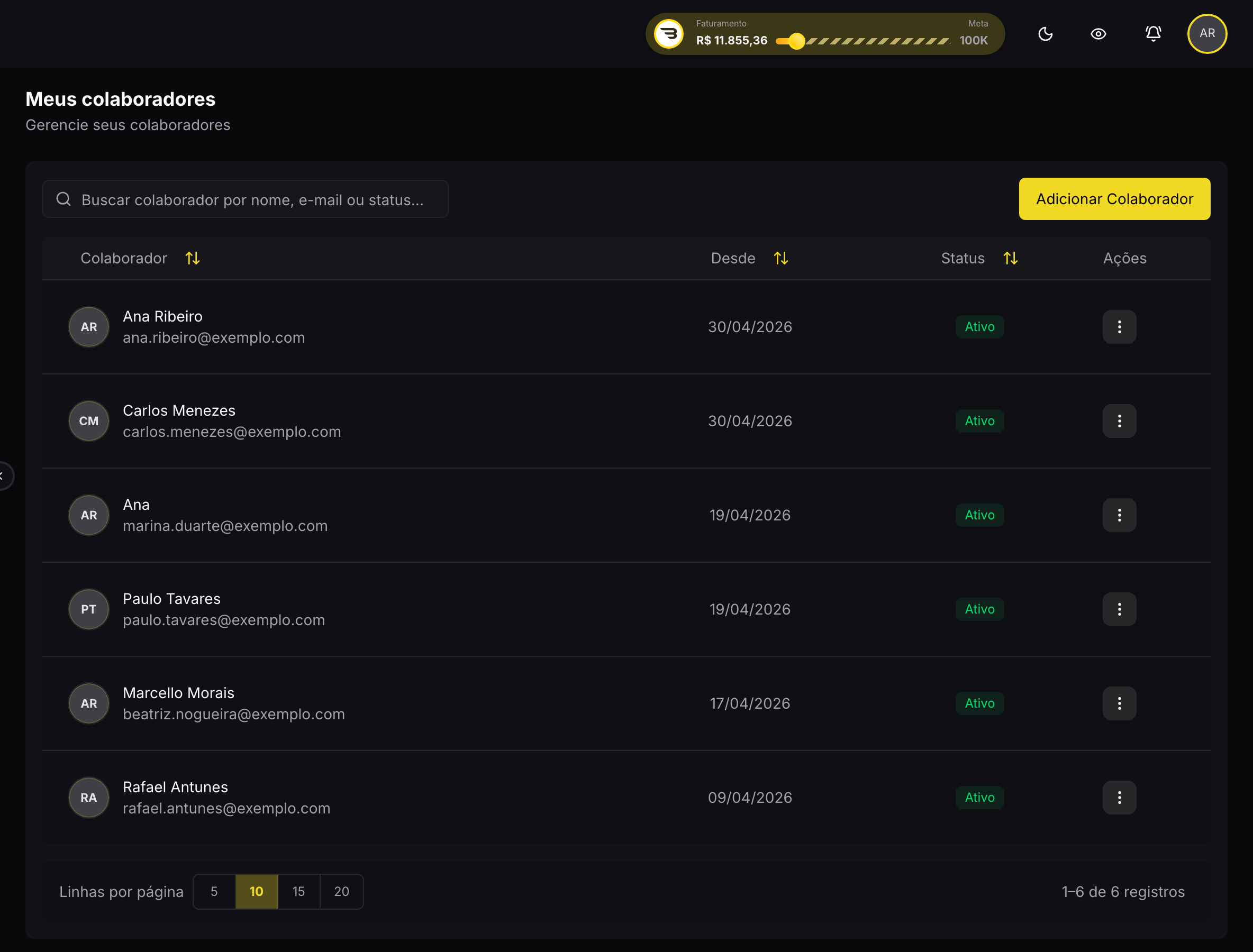This screenshot has width=1253, height=952.
Task: Open actions menu for Paulo Tavares
Action: 1119,609
